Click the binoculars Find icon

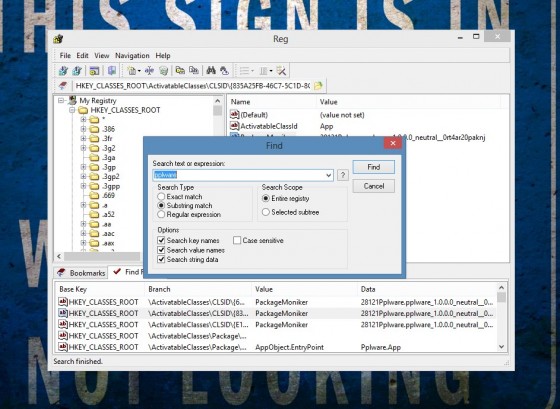211,71
